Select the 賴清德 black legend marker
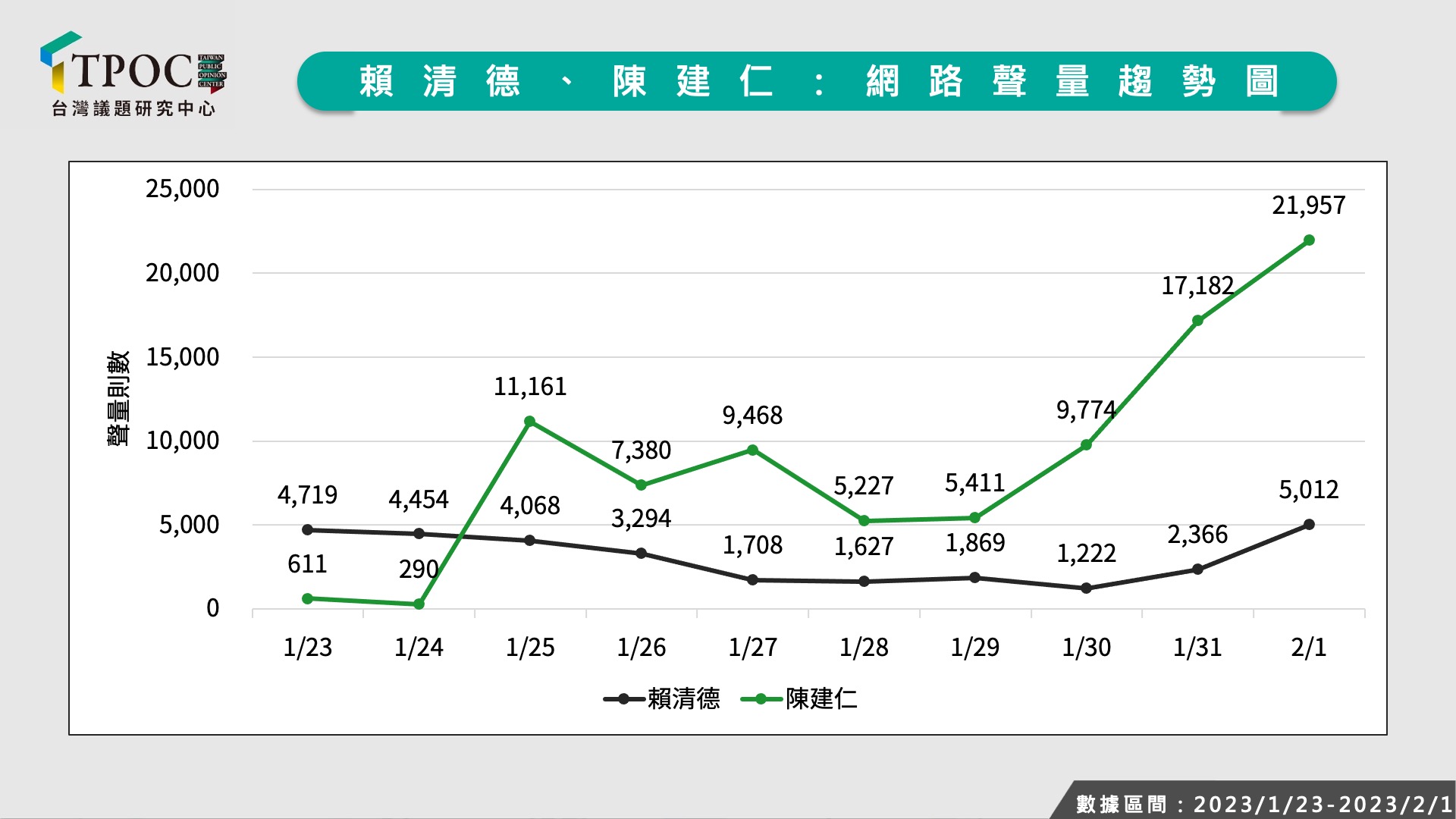The height and width of the screenshot is (819, 1456). coord(623,699)
